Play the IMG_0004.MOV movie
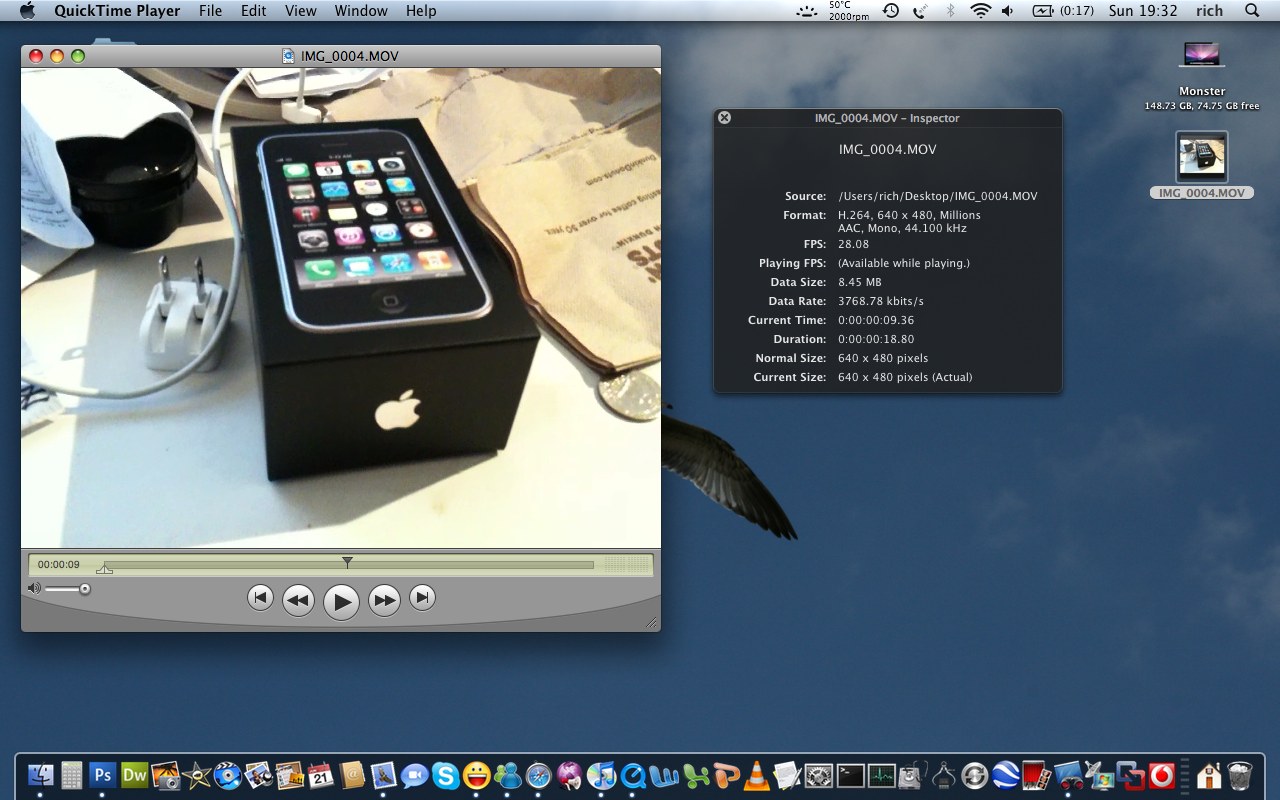The width and height of the screenshot is (1280, 800). [x=341, y=601]
